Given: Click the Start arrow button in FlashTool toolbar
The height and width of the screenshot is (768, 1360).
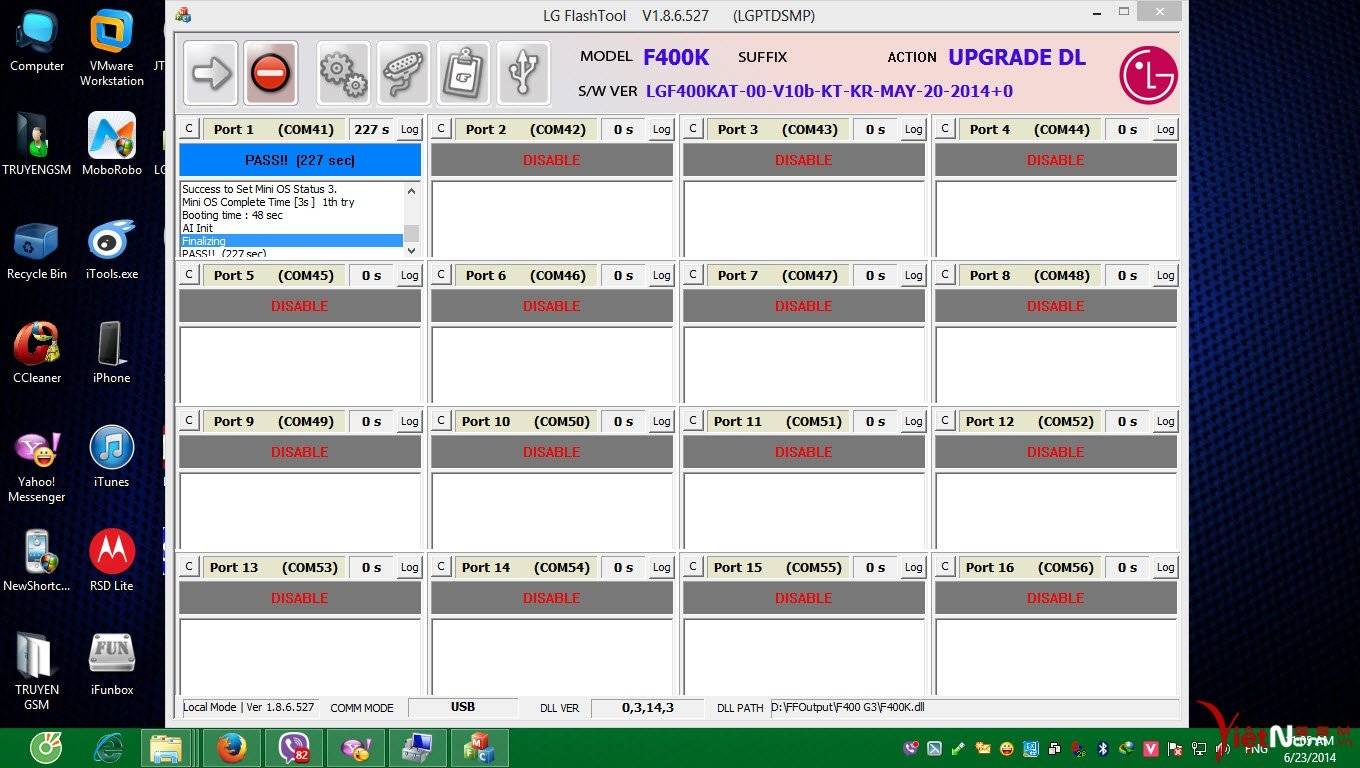Looking at the screenshot, I should (x=211, y=73).
